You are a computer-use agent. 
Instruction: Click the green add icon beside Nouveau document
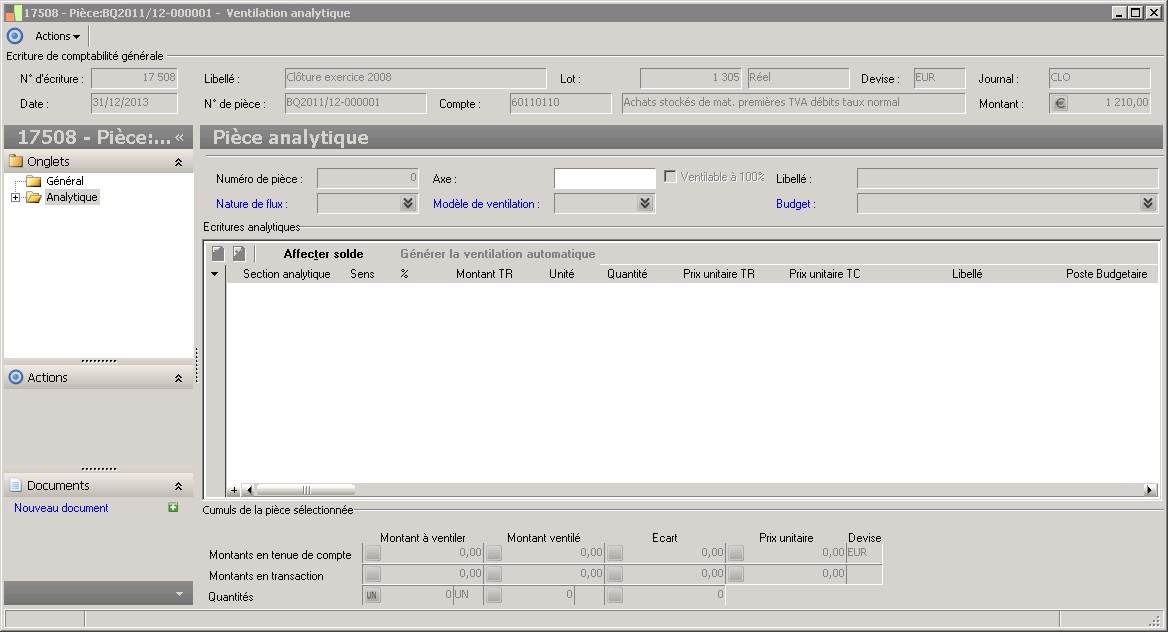coord(173,508)
